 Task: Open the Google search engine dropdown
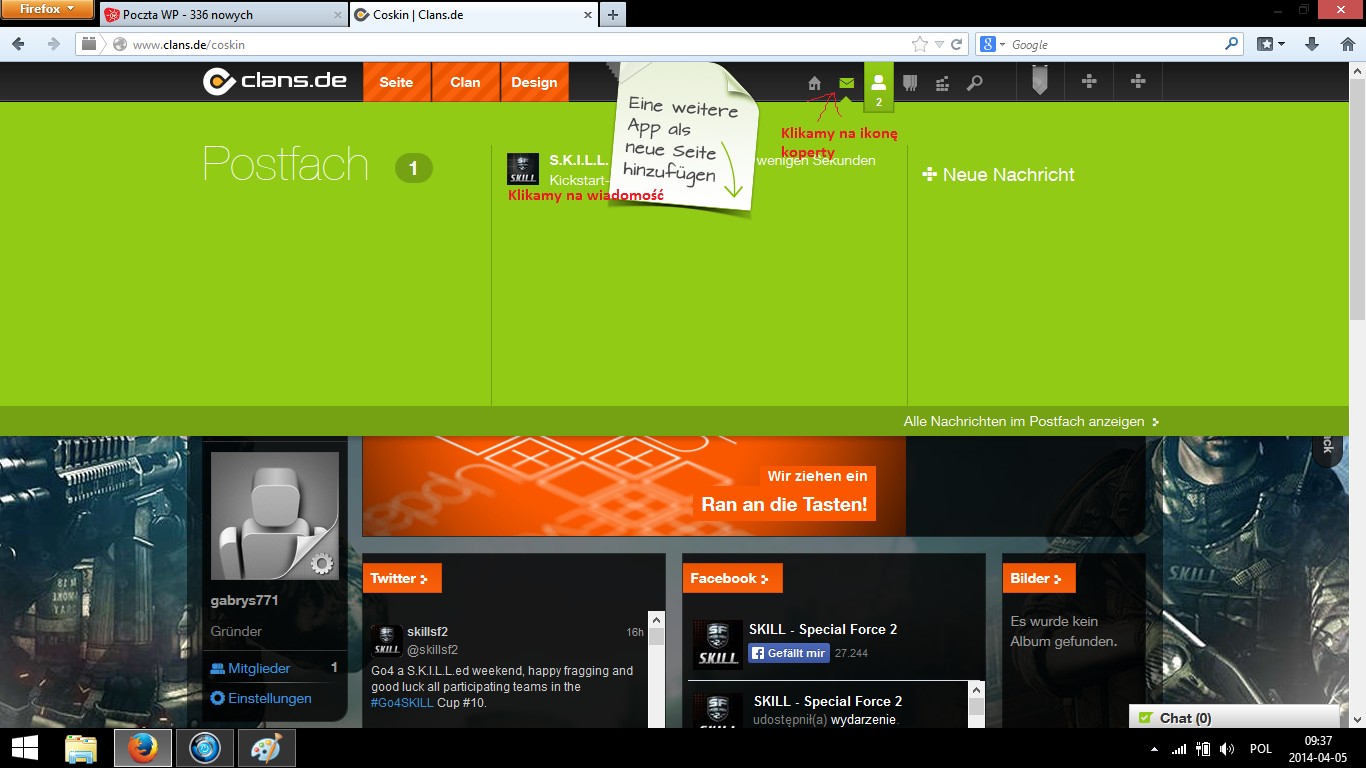(992, 44)
